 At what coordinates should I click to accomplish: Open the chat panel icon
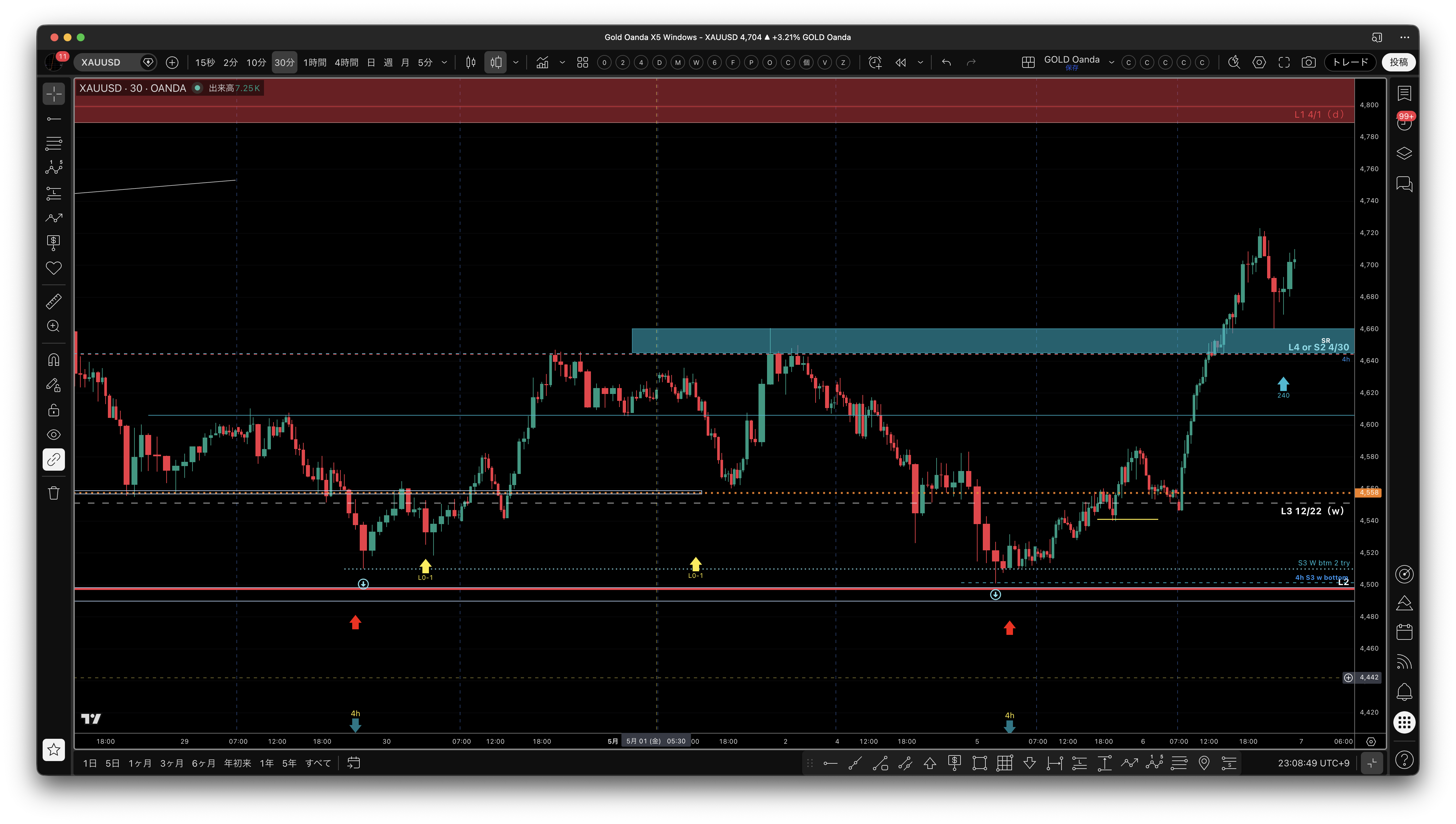1405,184
